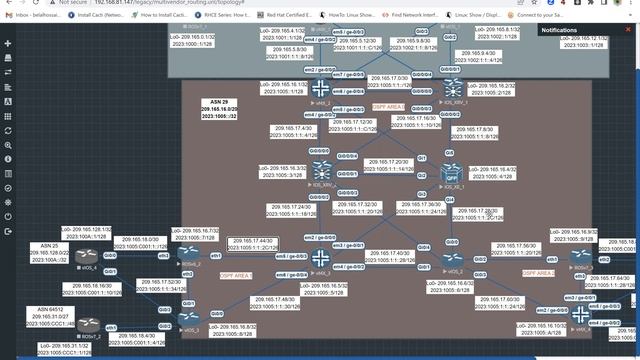Viewport: 640px width, 360px height.
Task: Click the 'OSPF AREA 2' label
Action: point(538,273)
